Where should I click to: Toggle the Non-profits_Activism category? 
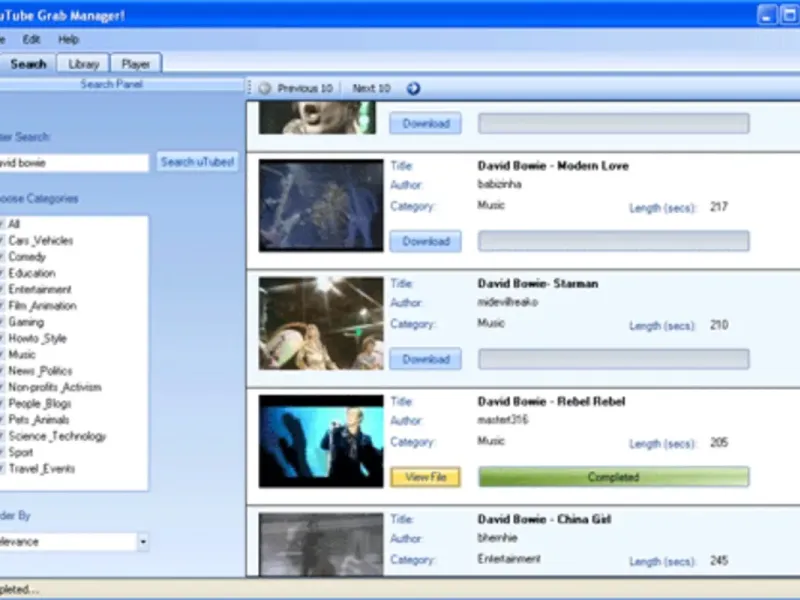55,387
